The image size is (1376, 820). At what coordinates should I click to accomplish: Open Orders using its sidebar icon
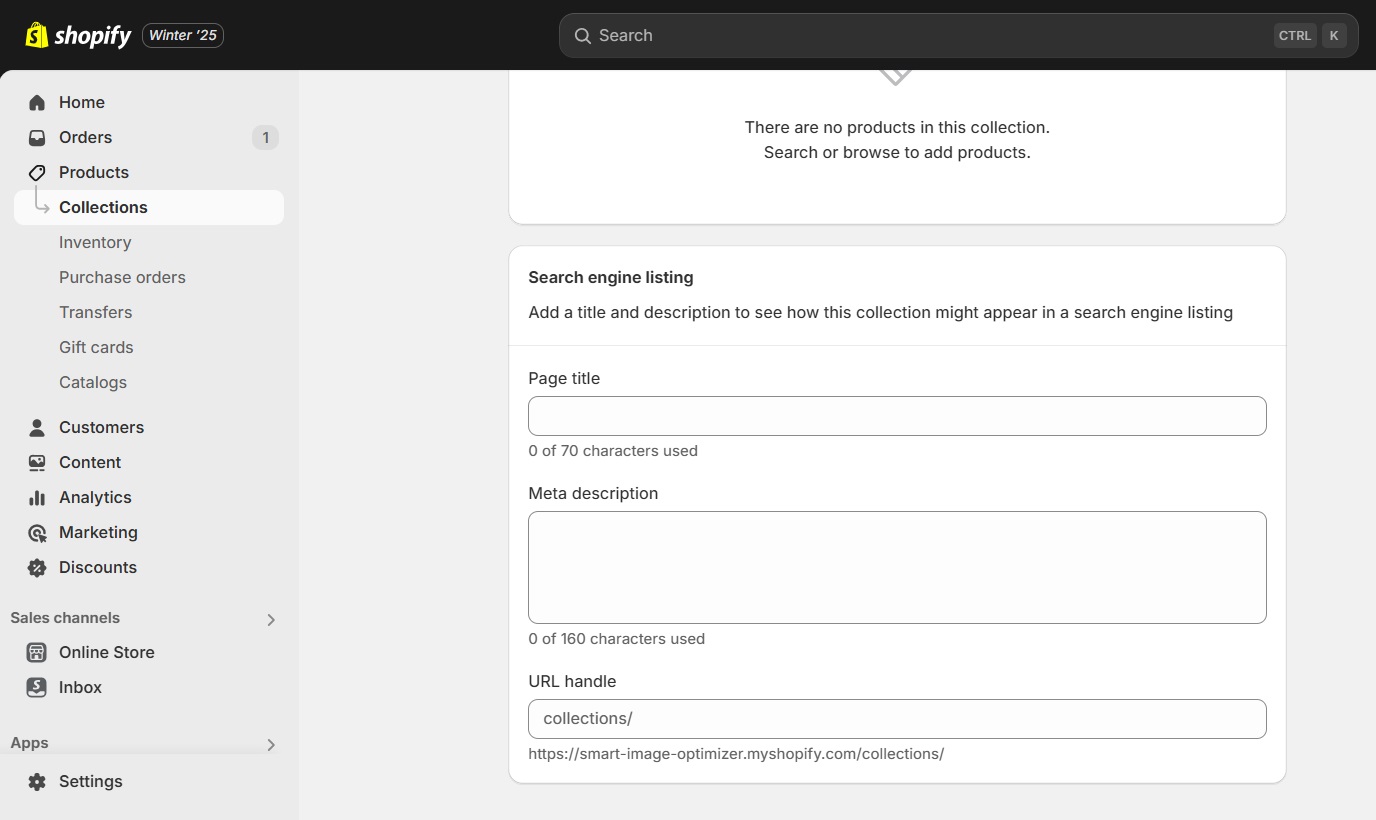(x=36, y=137)
